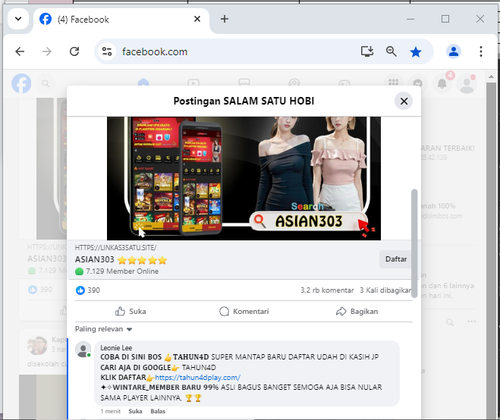Open zoom magnifier in address bar
The height and width of the screenshot is (420, 500).
point(391,52)
